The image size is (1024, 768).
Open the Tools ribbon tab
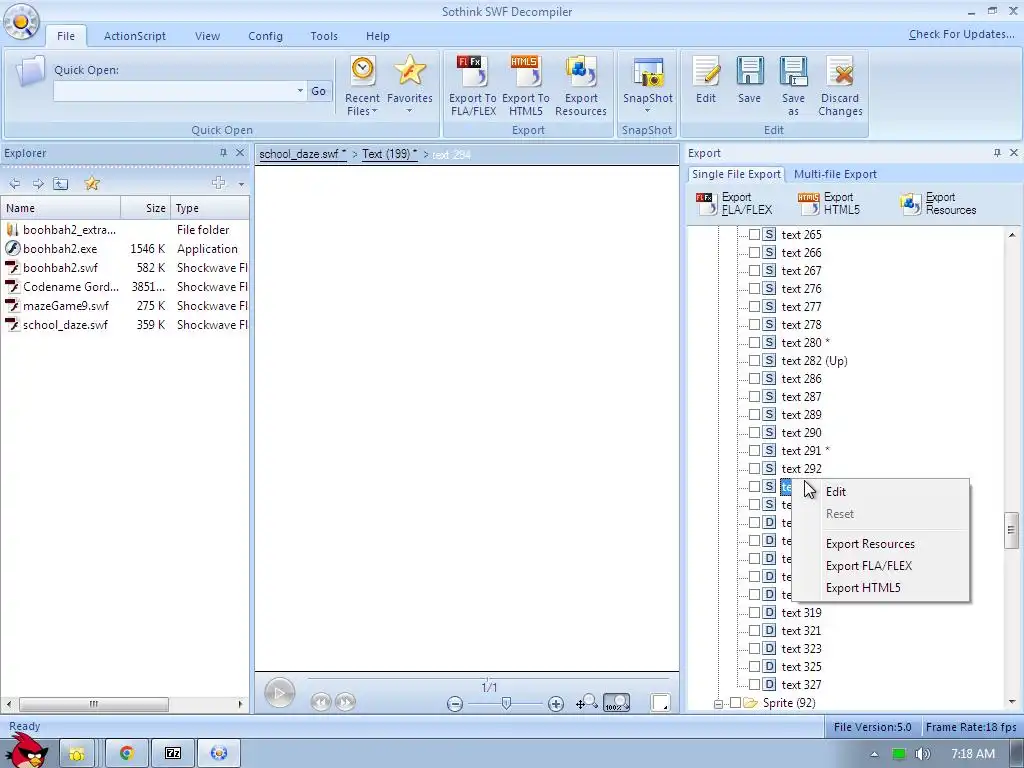point(324,36)
